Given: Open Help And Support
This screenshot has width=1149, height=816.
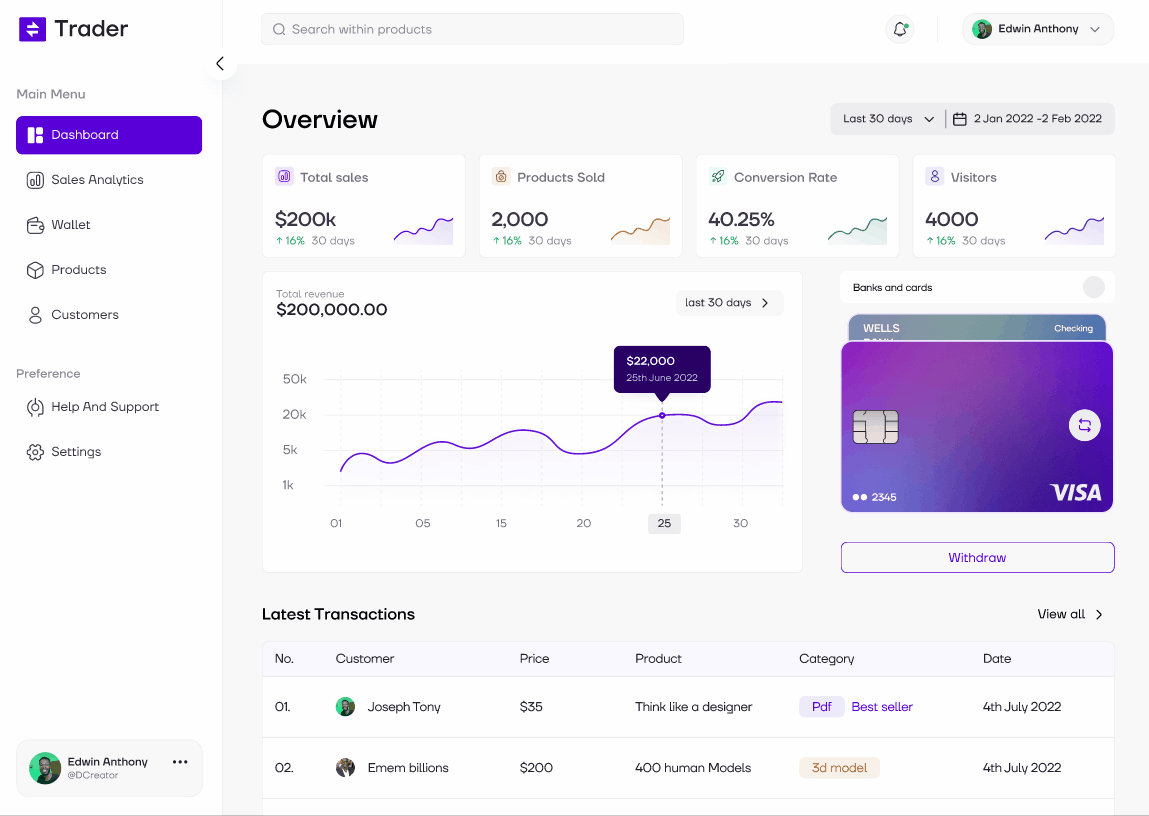Looking at the screenshot, I should pyautogui.click(x=105, y=407).
